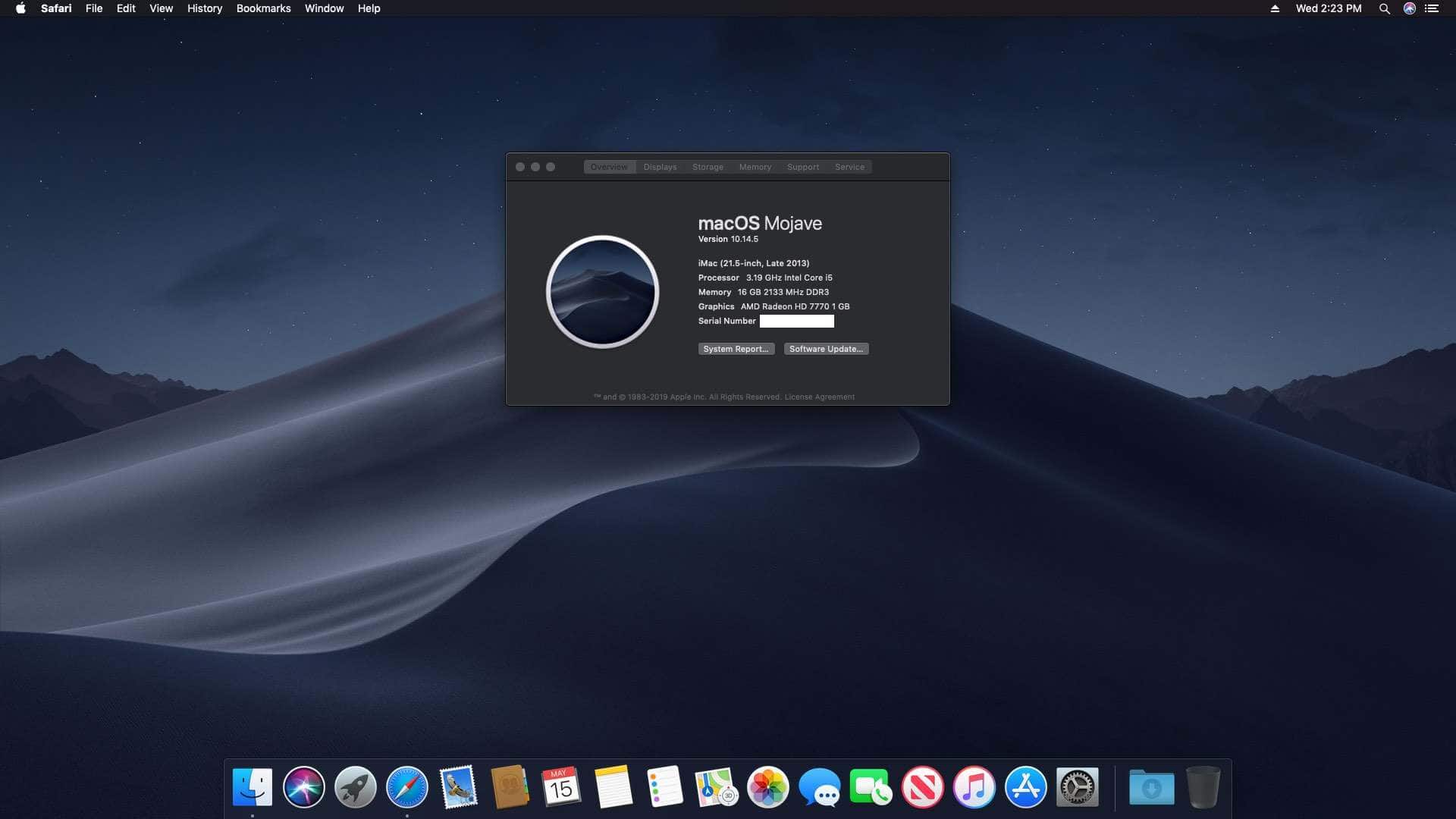Open Messages app in Dock
The height and width of the screenshot is (819, 1456).
pyautogui.click(x=819, y=787)
